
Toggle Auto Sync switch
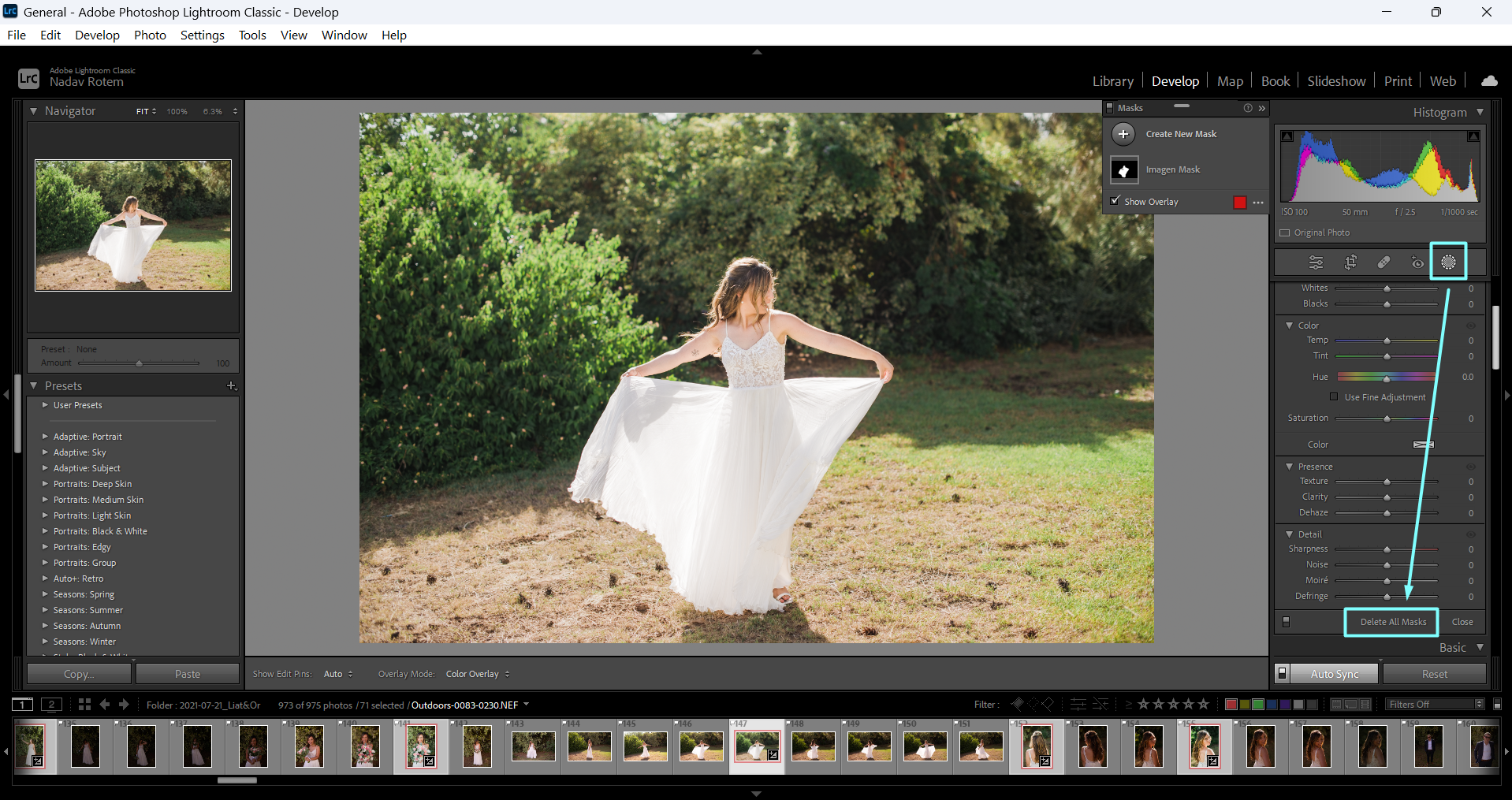(x=1283, y=674)
